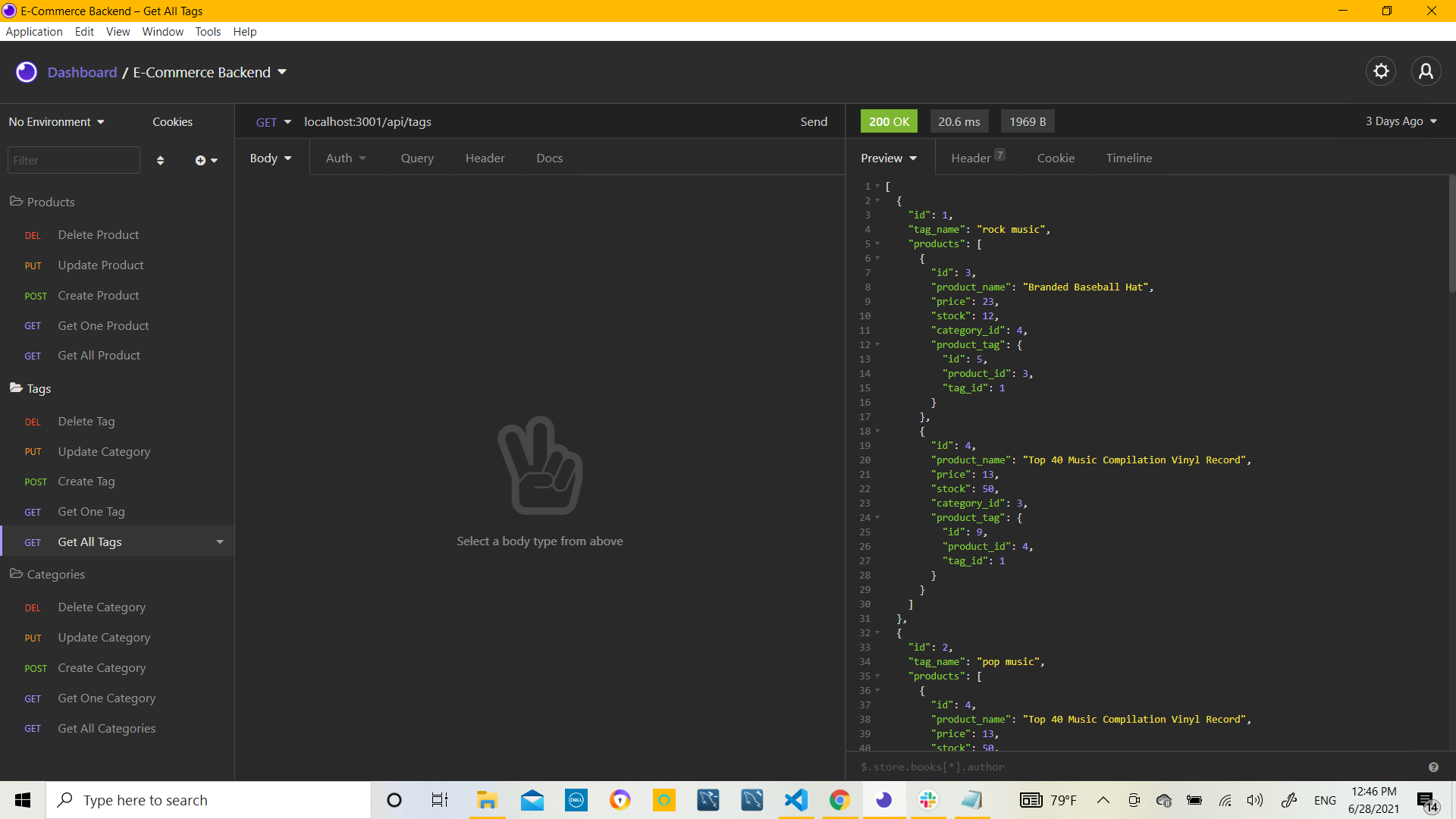The image size is (1456, 819).
Task: Open Visual Studio Code from the taskbar
Action: pyautogui.click(x=796, y=800)
